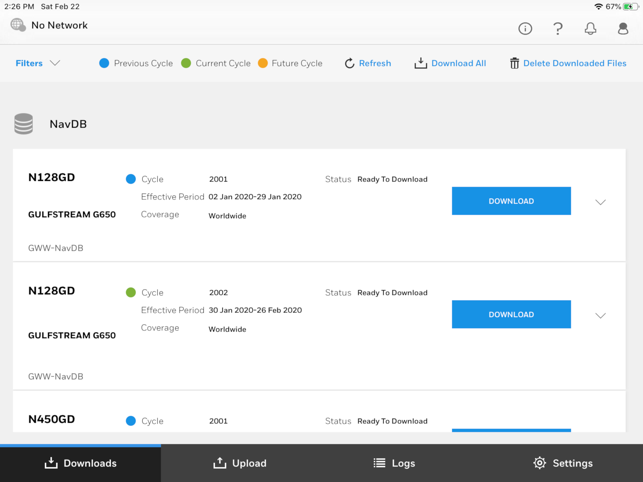Expand N128GD cycle 2001 row chevron
This screenshot has width=643, height=482.
tap(600, 202)
